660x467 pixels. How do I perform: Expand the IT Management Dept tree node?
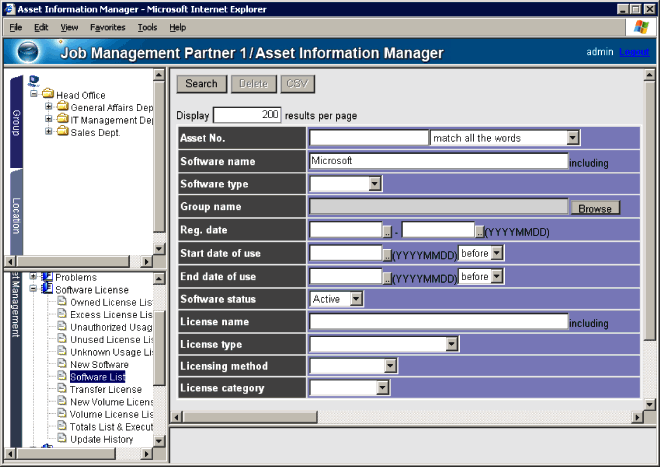point(48,120)
